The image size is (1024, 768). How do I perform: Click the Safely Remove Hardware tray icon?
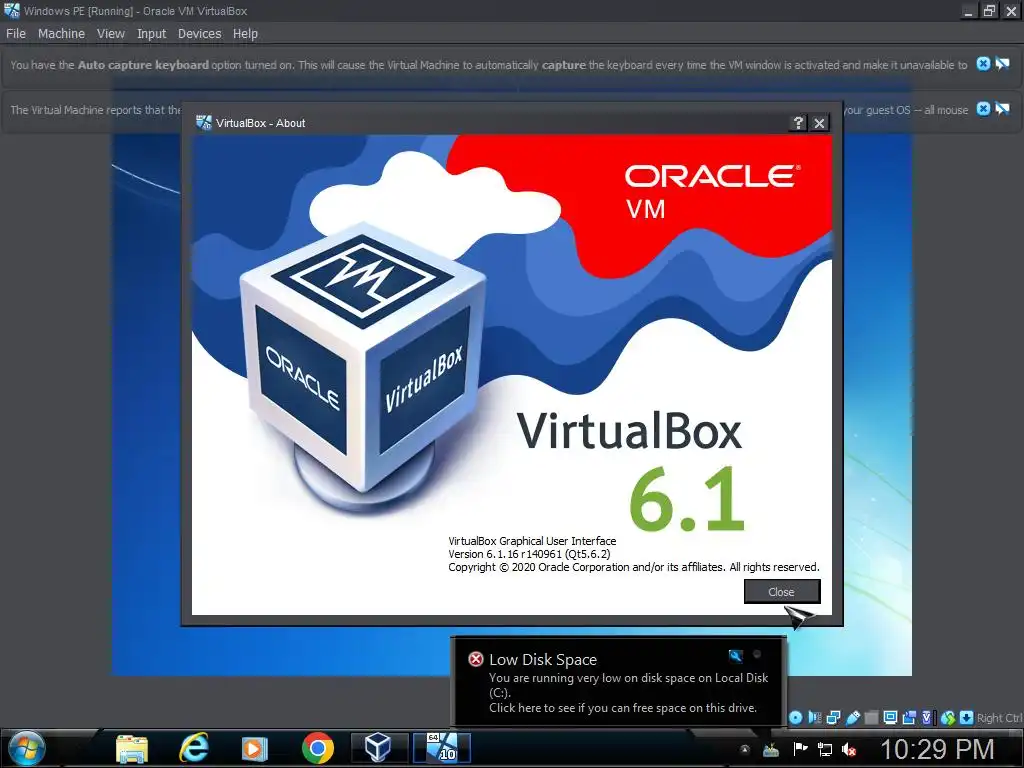coord(771,750)
